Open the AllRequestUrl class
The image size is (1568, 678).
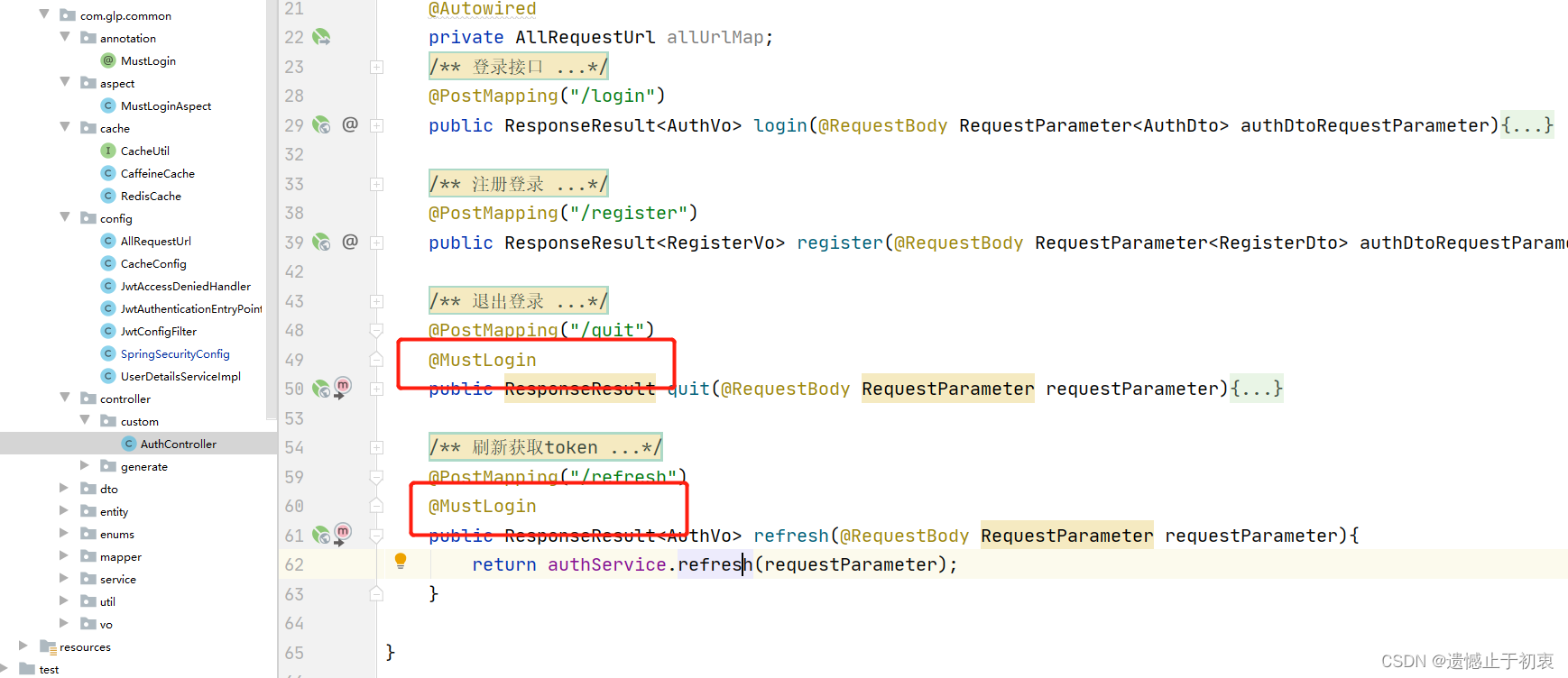click(x=156, y=241)
